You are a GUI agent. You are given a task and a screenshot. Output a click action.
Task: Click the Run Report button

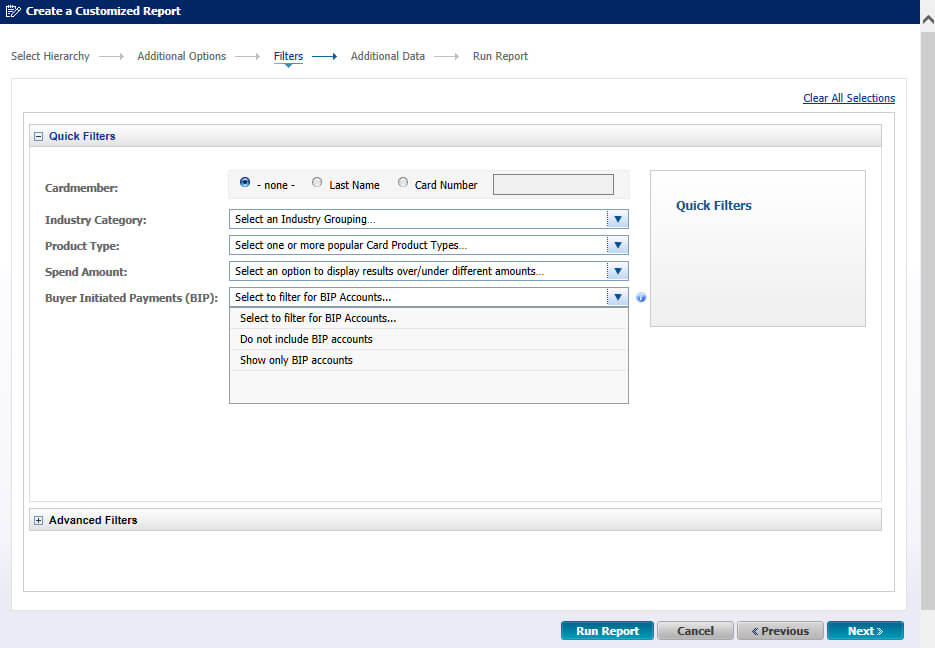607,630
